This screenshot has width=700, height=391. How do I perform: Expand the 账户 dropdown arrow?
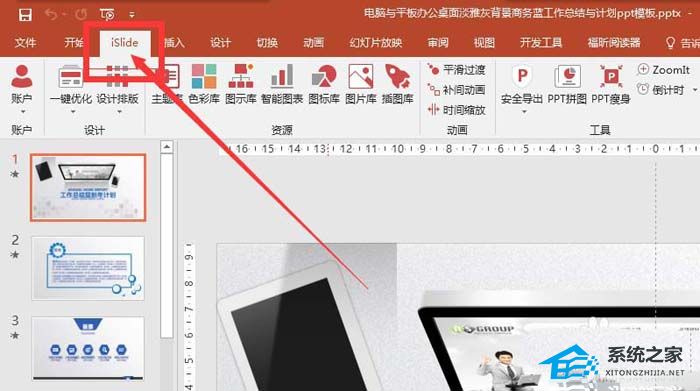tap(22, 112)
